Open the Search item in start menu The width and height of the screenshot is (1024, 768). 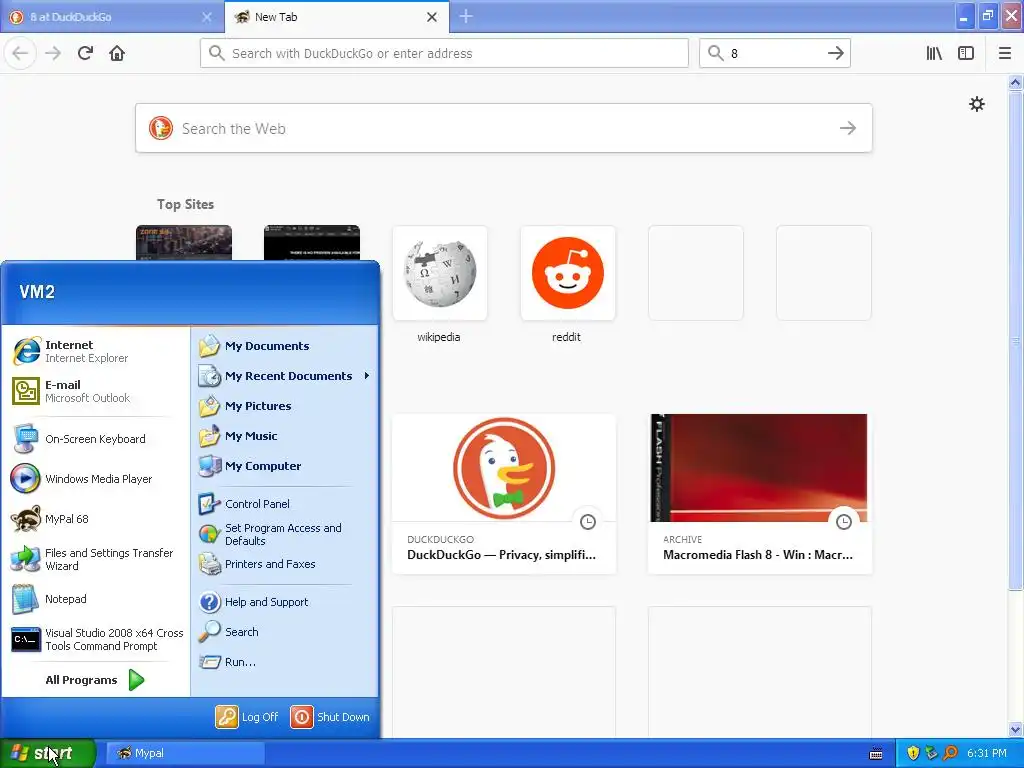click(285, 632)
